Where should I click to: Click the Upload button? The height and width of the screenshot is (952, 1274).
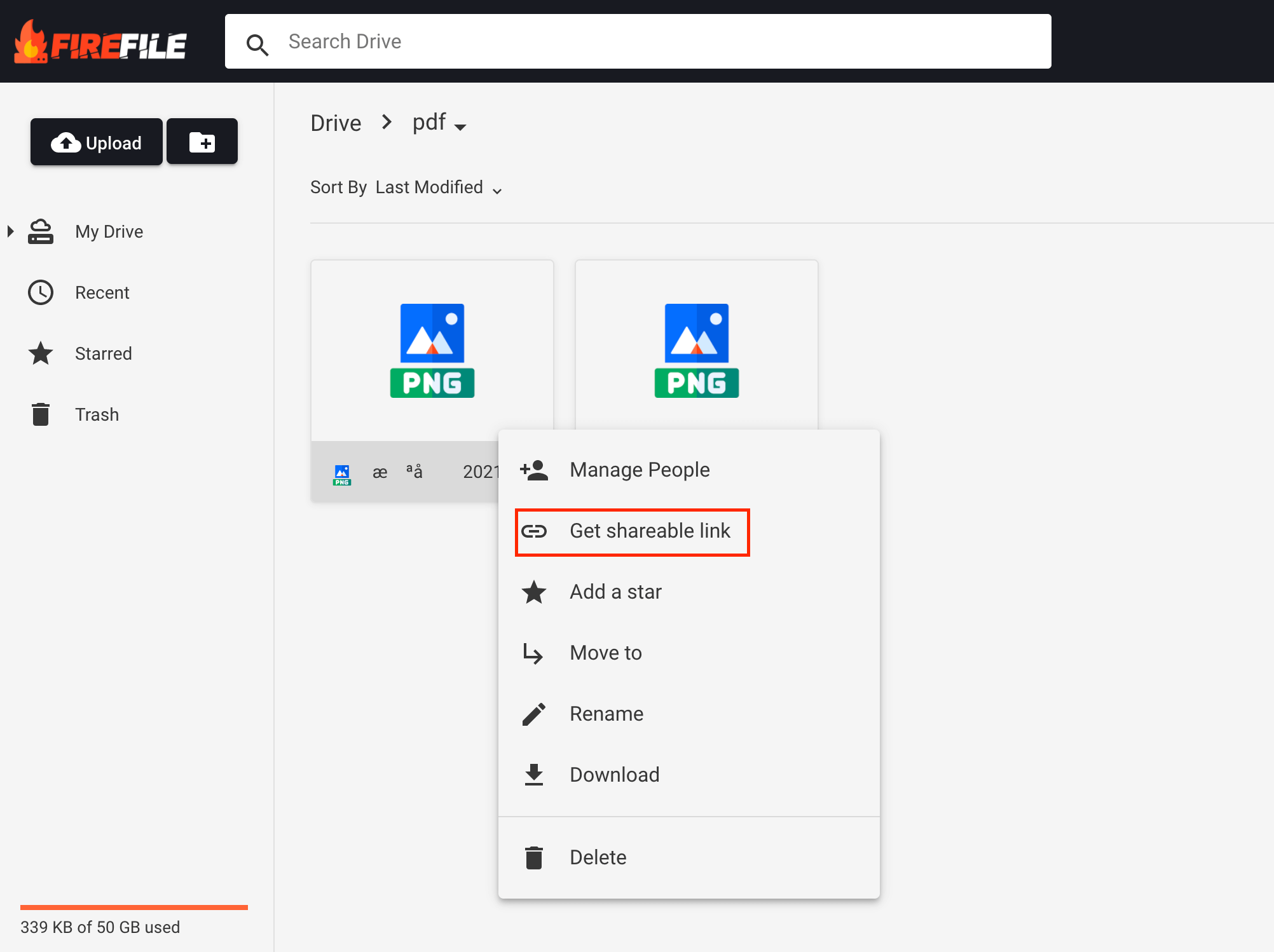97,142
